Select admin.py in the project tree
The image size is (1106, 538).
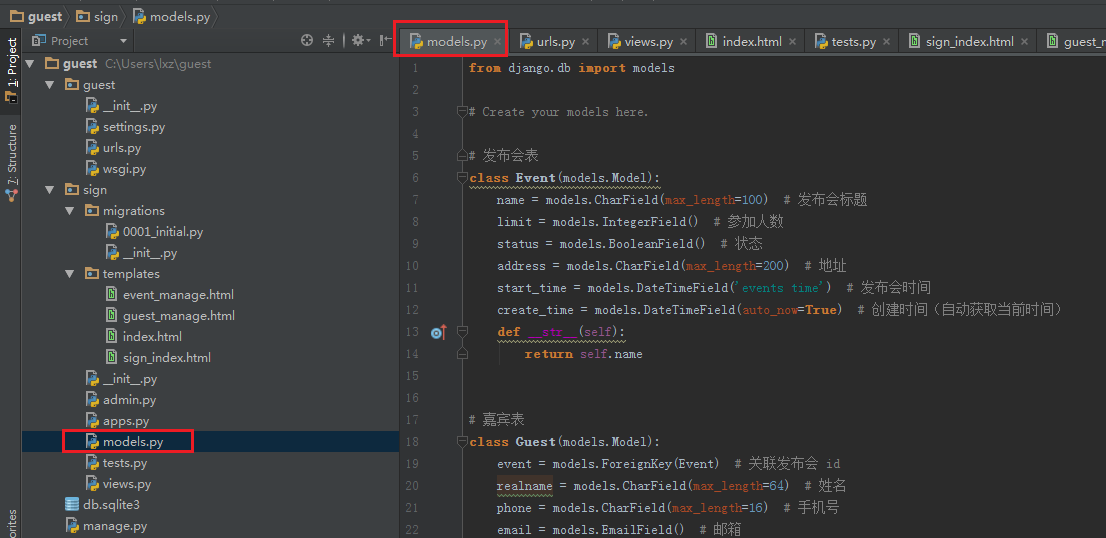click(130, 400)
